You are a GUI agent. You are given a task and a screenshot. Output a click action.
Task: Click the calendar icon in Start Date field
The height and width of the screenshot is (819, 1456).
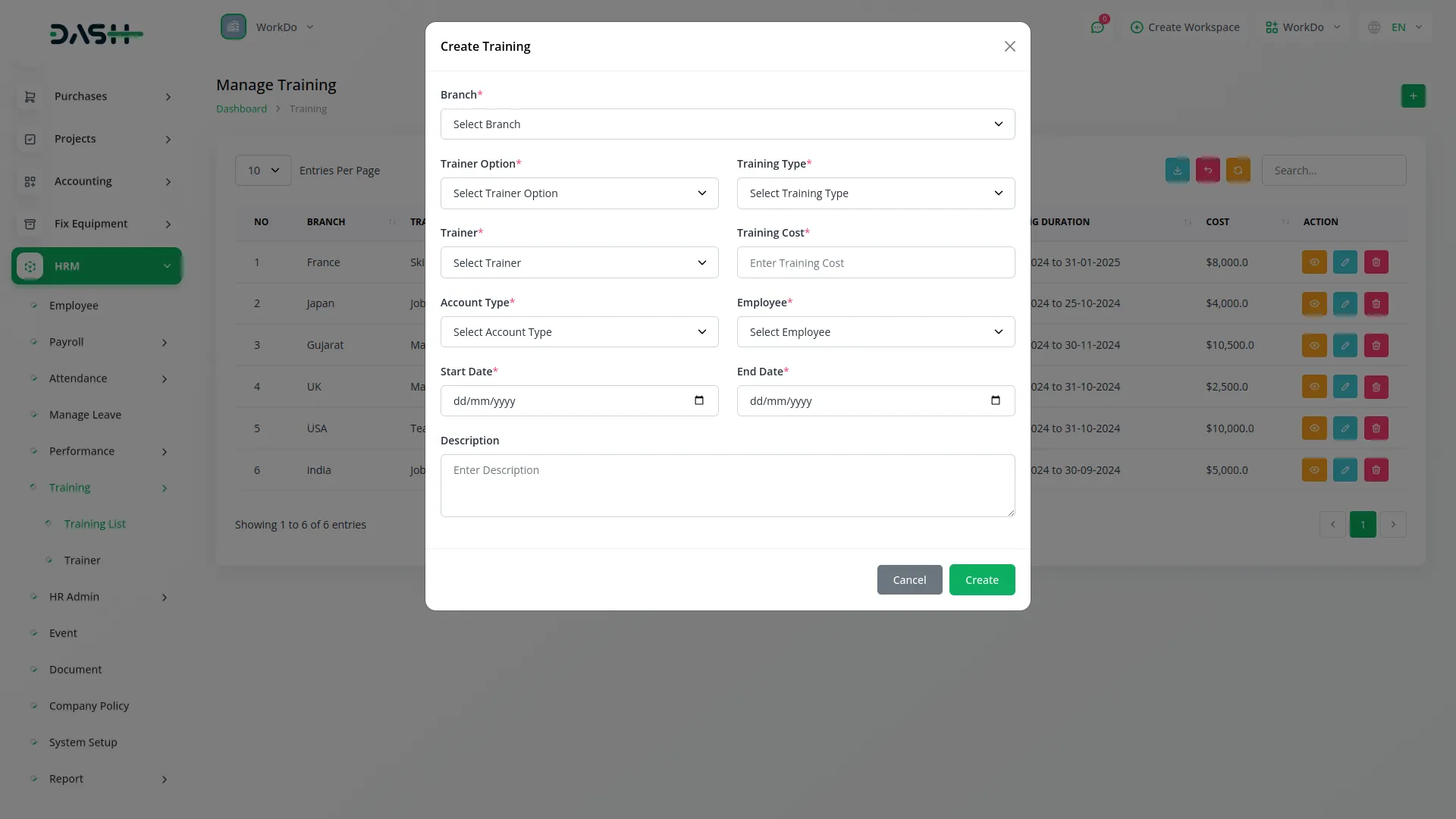(698, 400)
